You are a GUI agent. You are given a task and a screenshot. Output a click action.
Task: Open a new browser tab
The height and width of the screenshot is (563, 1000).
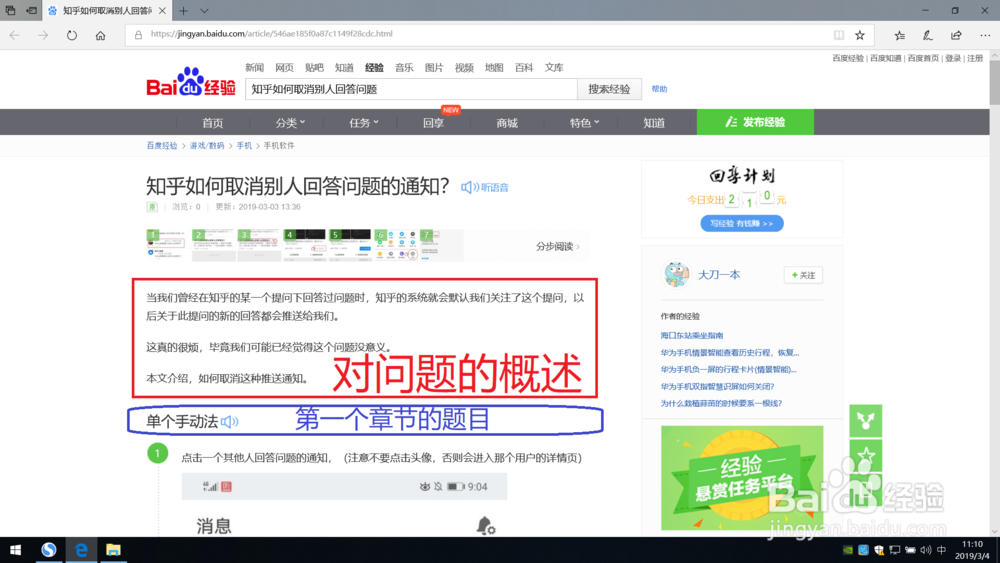[183, 11]
